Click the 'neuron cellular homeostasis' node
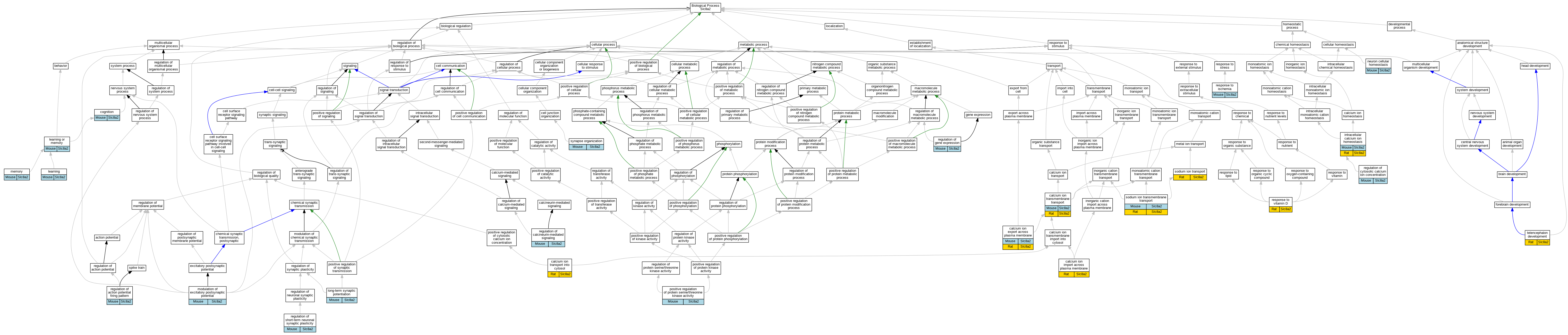The height and width of the screenshot is (335, 1568). coord(1378,66)
